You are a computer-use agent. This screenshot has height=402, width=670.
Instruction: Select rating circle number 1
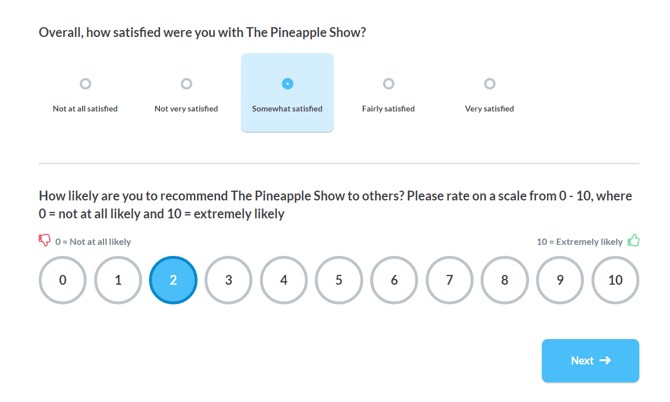tap(118, 280)
